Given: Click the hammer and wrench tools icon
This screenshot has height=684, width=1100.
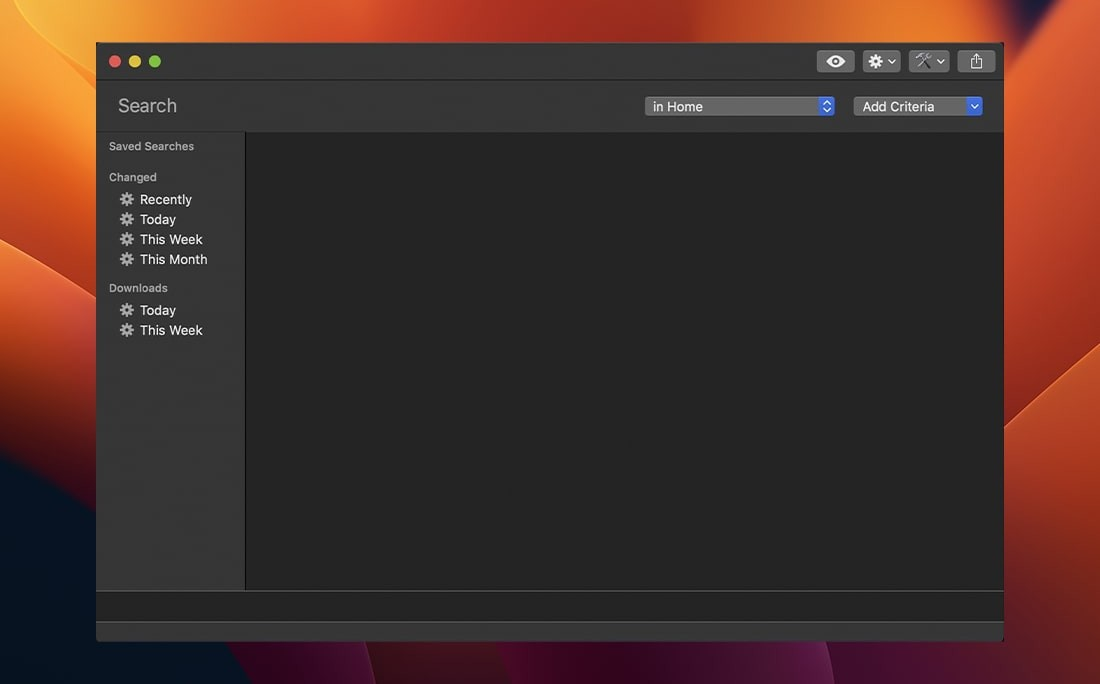Looking at the screenshot, I should coord(923,61).
